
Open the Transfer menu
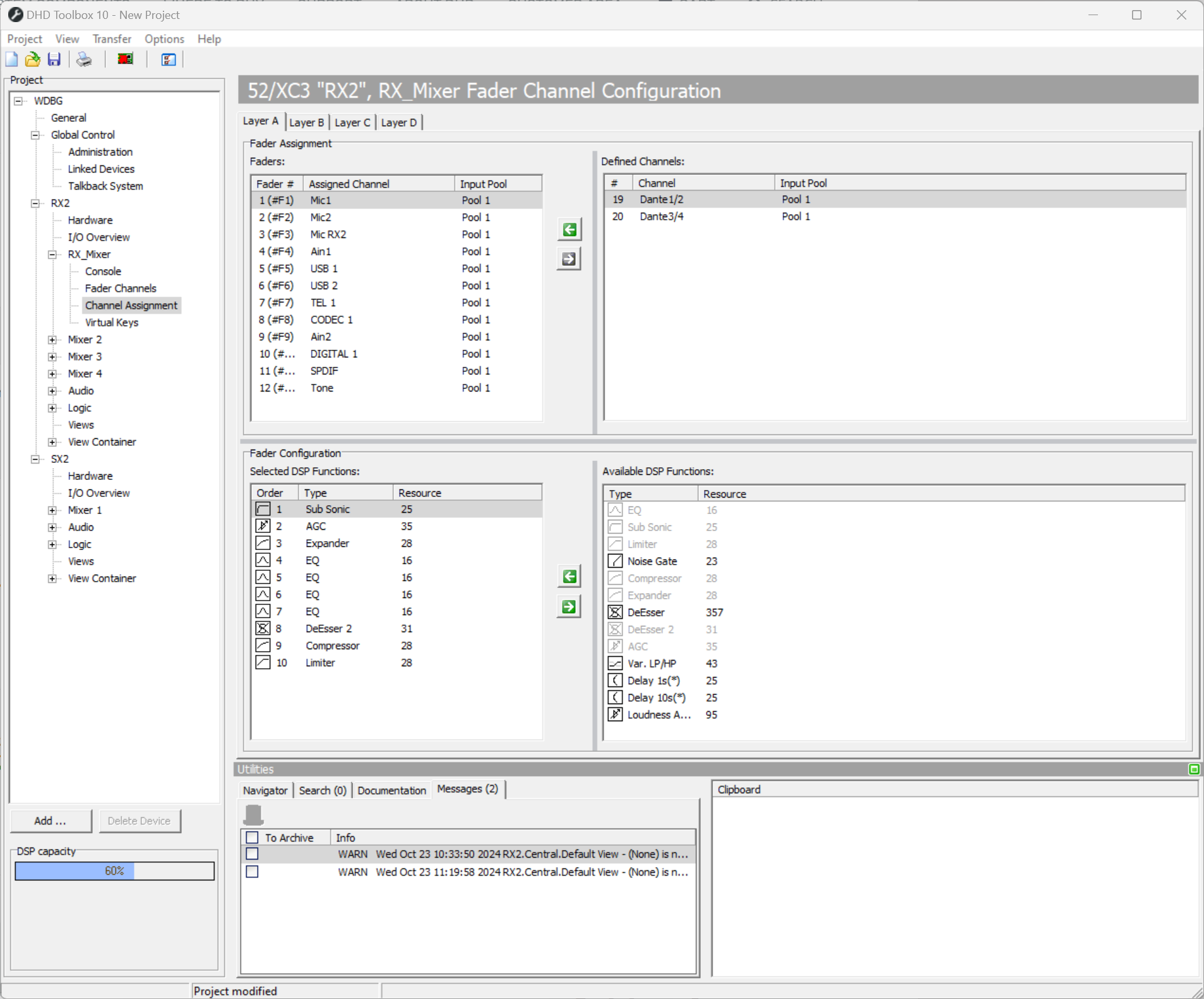[112, 39]
